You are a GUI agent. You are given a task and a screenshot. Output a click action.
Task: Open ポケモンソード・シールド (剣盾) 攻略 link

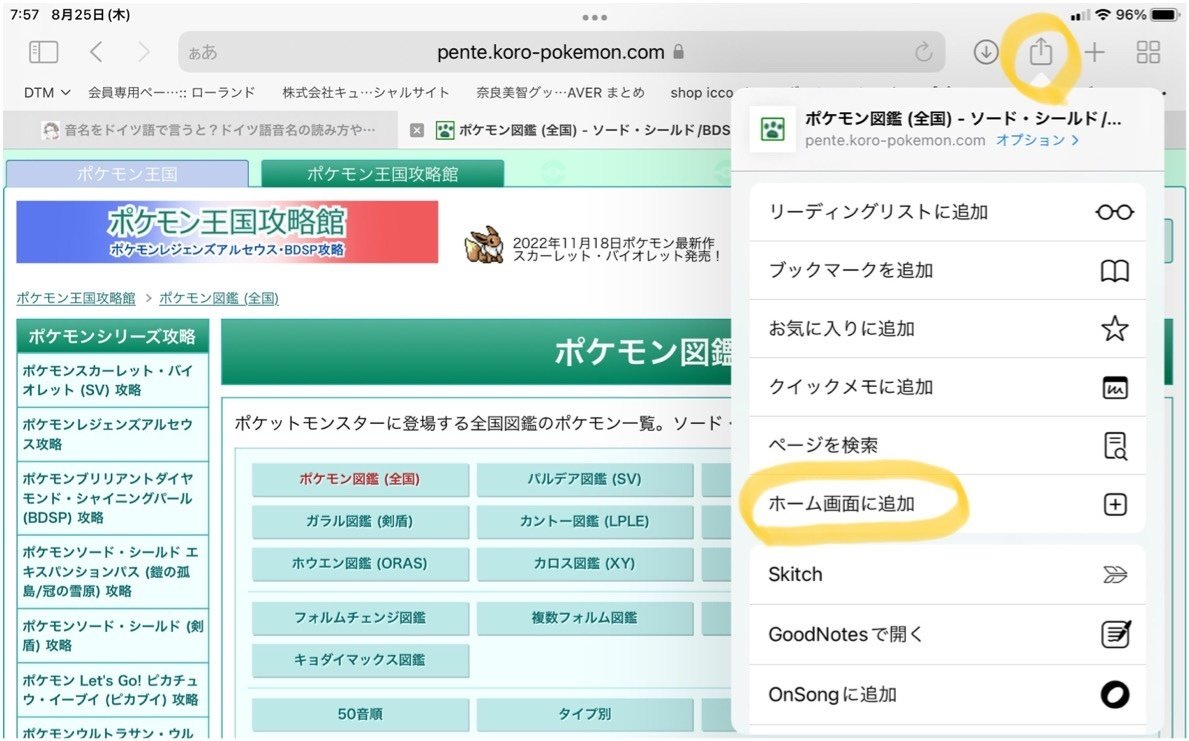(x=112, y=635)
